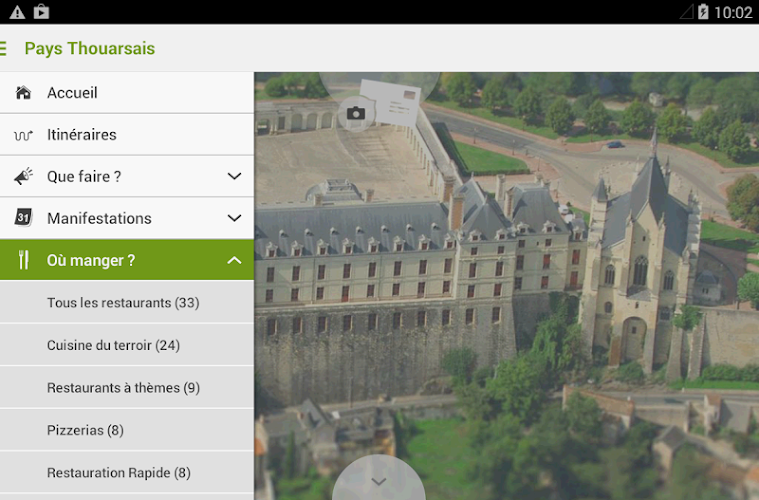Tap the Où manger fork and knife icon
Screen dimensions: 759x500
point(23,260)
